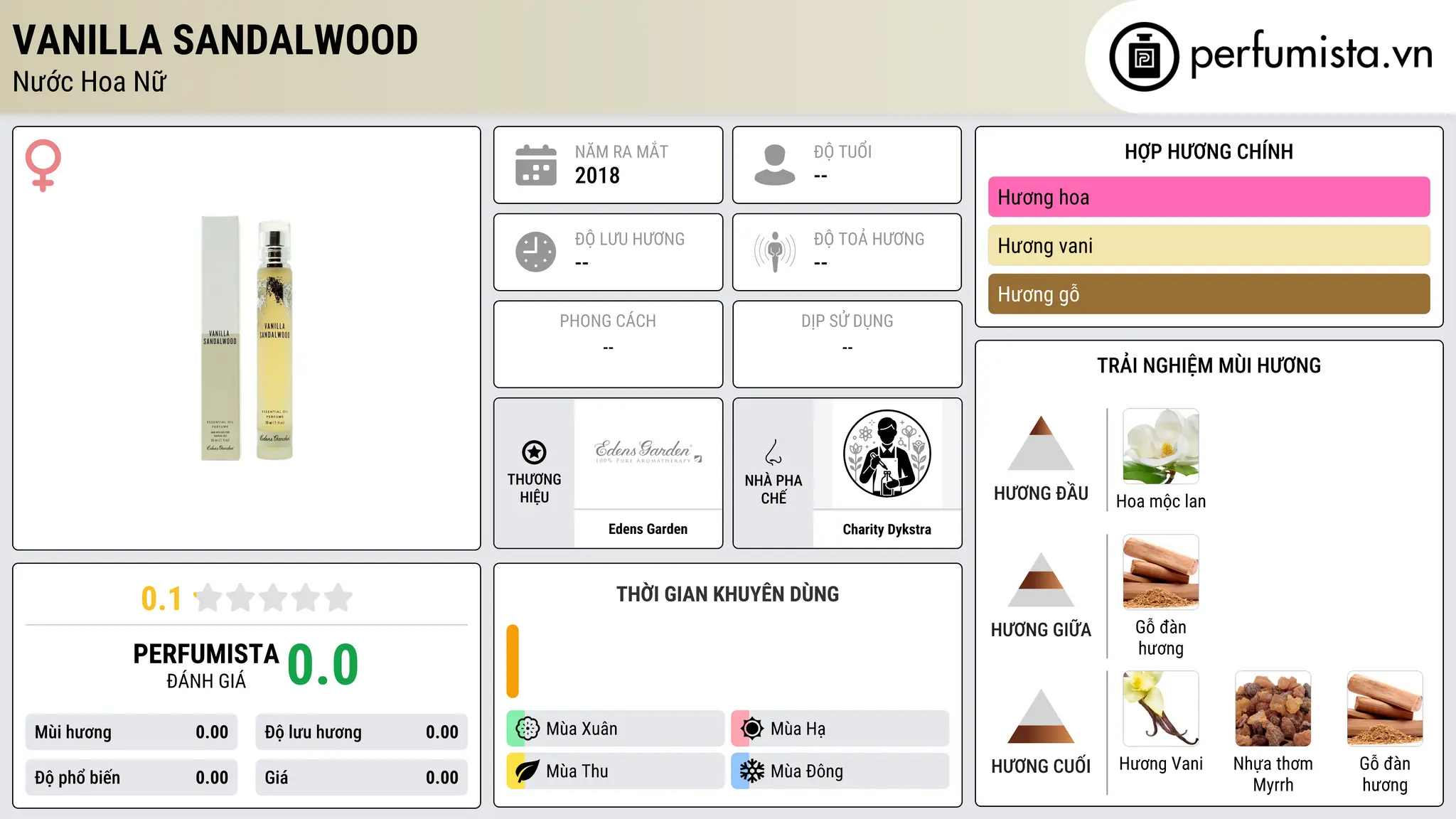This screenshot has width=1456, height=819.
Task: Click the Edens Garden brand logo
Action: tap(648, 452)
